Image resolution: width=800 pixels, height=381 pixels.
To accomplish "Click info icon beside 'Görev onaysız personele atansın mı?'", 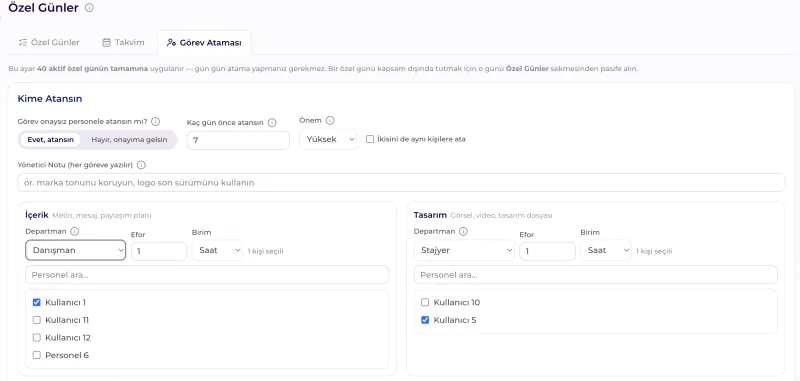I will click(156, 122).
